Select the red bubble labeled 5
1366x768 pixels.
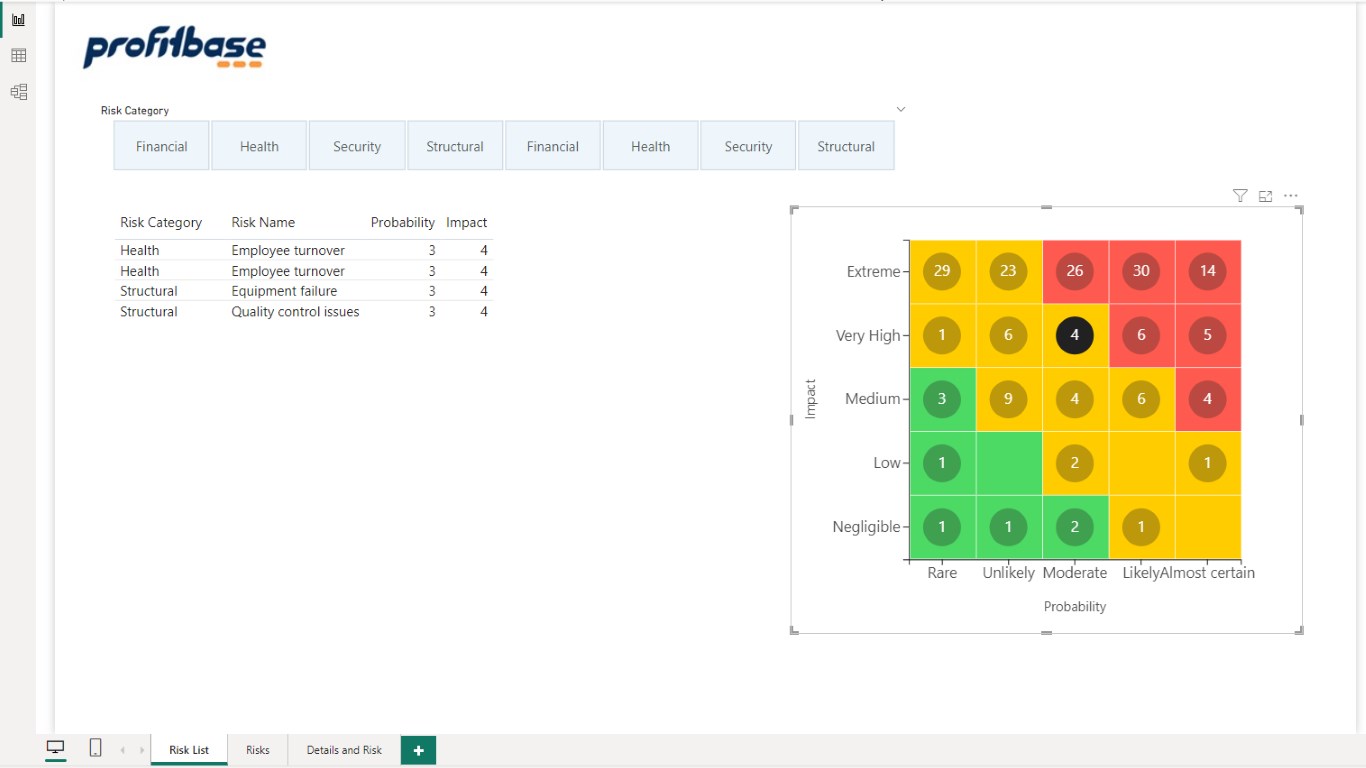click(x=1208, y=335)
